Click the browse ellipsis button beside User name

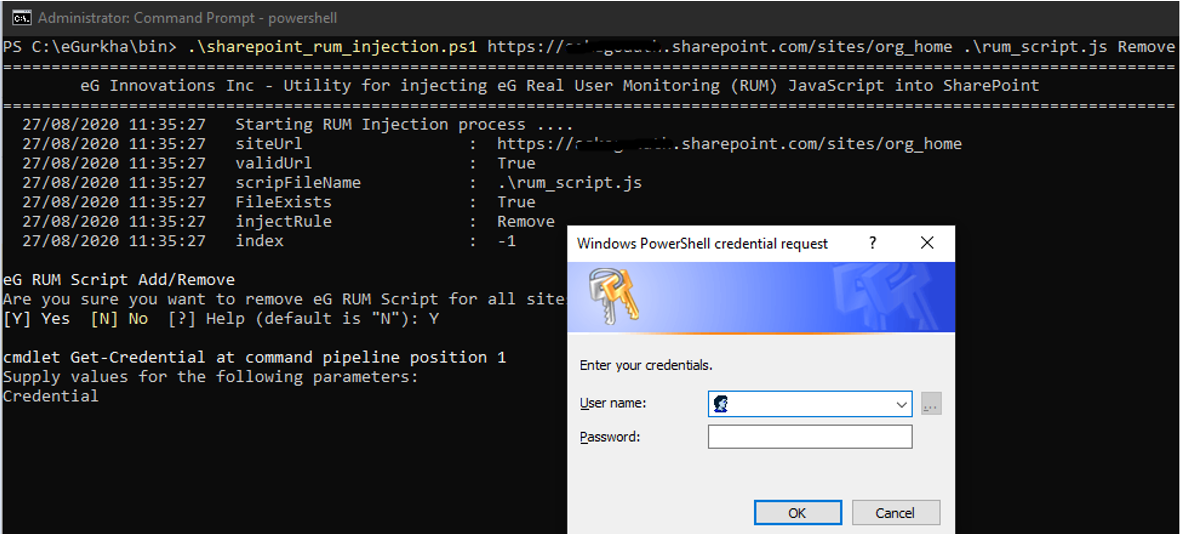coord(932,404)
